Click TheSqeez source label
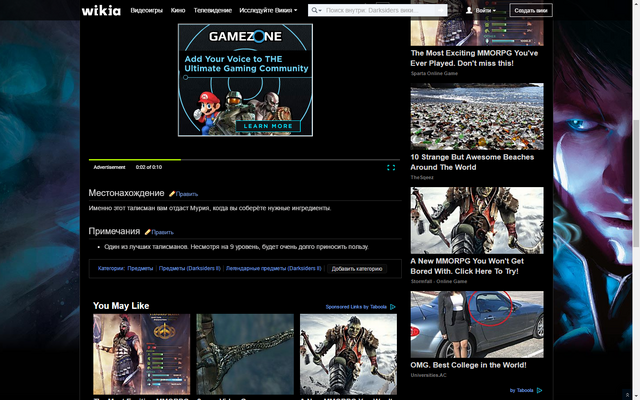This screenshot has height=400, width=640. [422, 177]
